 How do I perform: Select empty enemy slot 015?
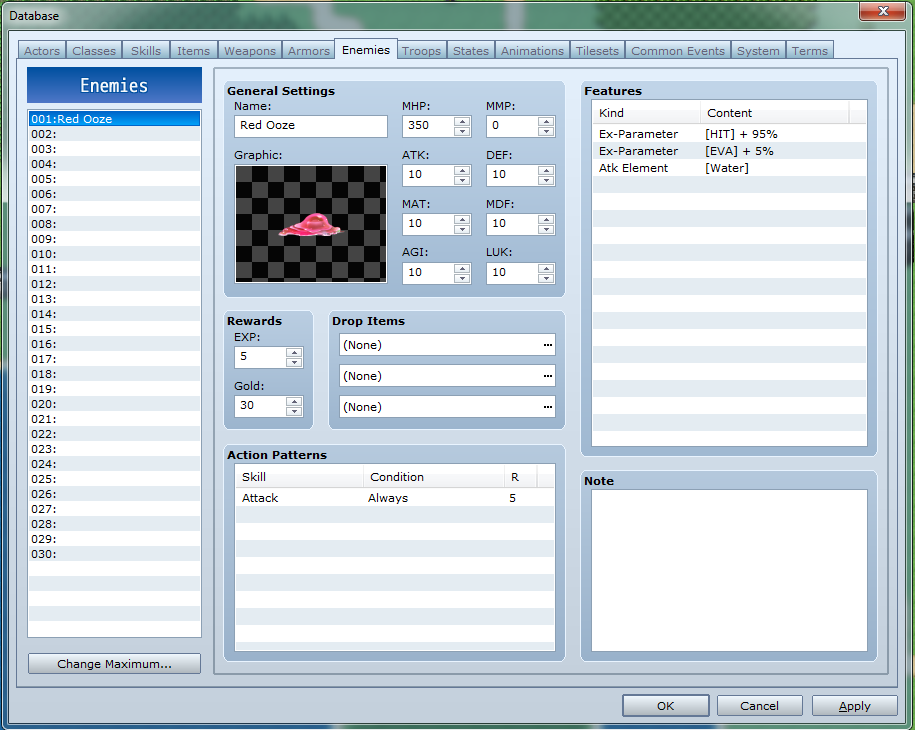pos(114,329)
